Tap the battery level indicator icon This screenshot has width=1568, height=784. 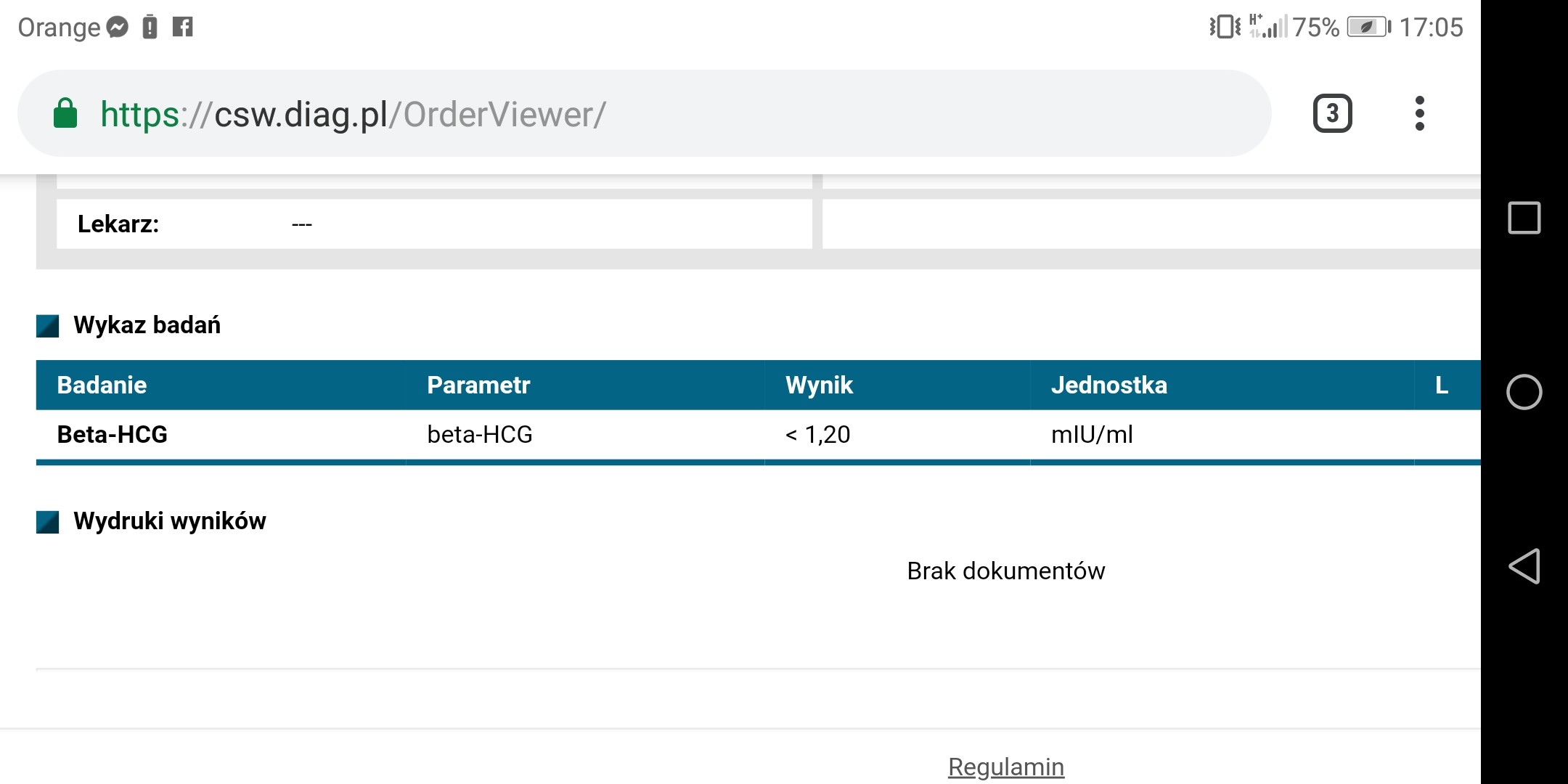pyautogui.click(x=1368, y=28)
